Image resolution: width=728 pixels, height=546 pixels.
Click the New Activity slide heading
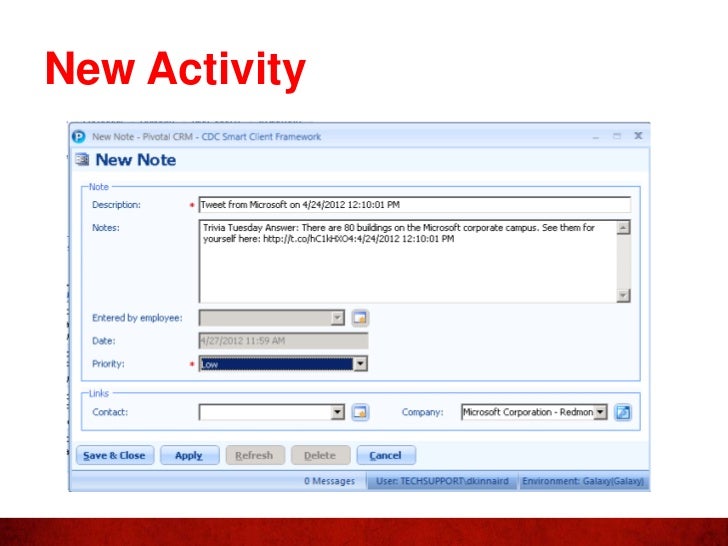(176, 69)
